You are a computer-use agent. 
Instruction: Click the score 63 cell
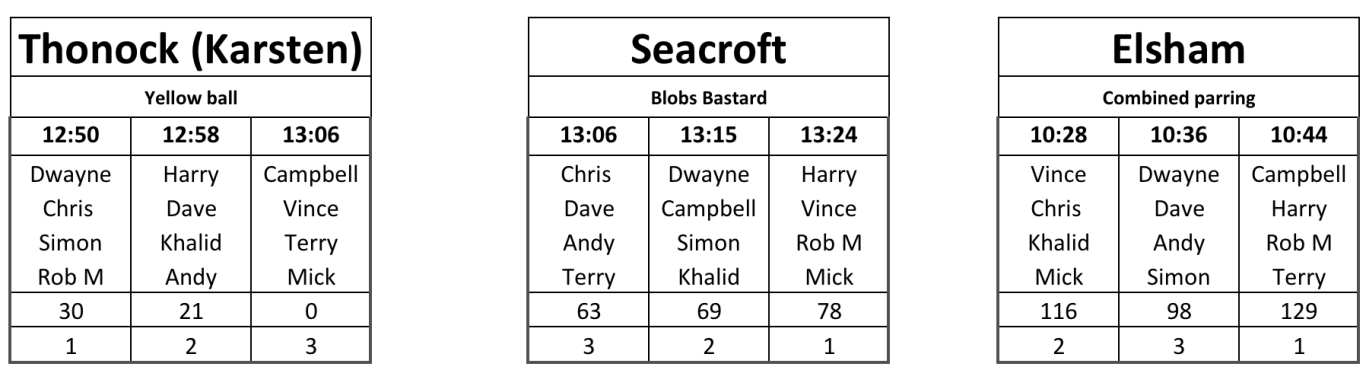[x=589, y=312]
